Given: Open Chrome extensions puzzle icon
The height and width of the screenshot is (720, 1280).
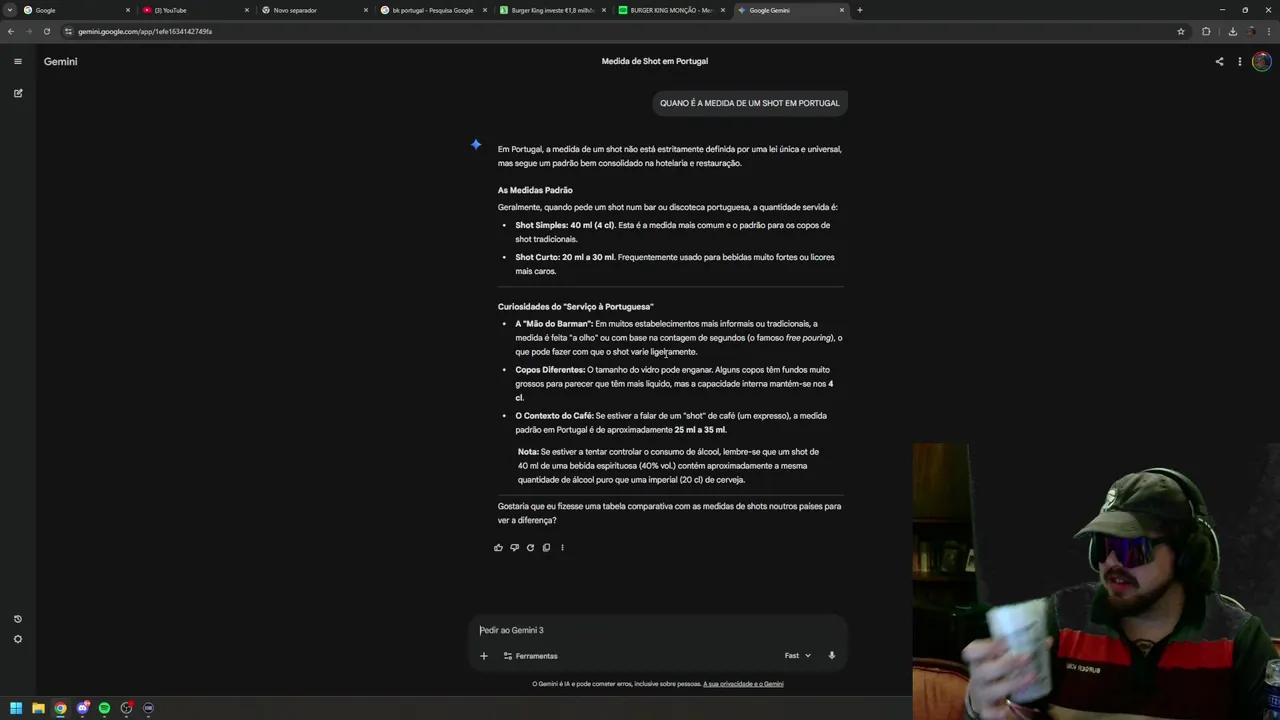Looking at the screenshot, I should click(x=1206, y=31).
